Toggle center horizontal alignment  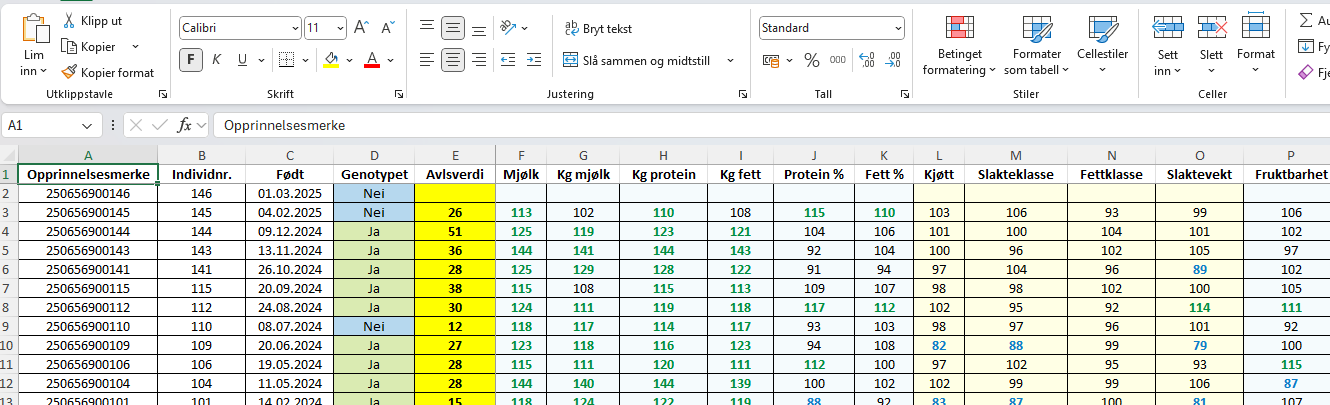(453, 60)
